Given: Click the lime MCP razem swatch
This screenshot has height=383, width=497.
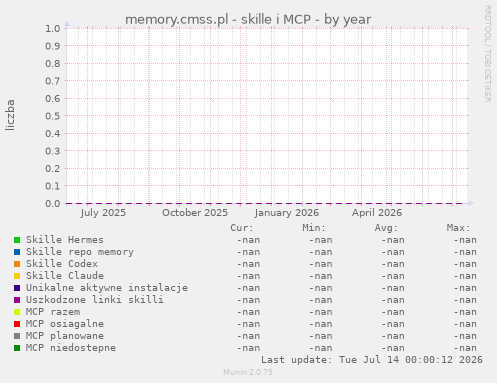Looking at the screenshot, I should point(17,312).
